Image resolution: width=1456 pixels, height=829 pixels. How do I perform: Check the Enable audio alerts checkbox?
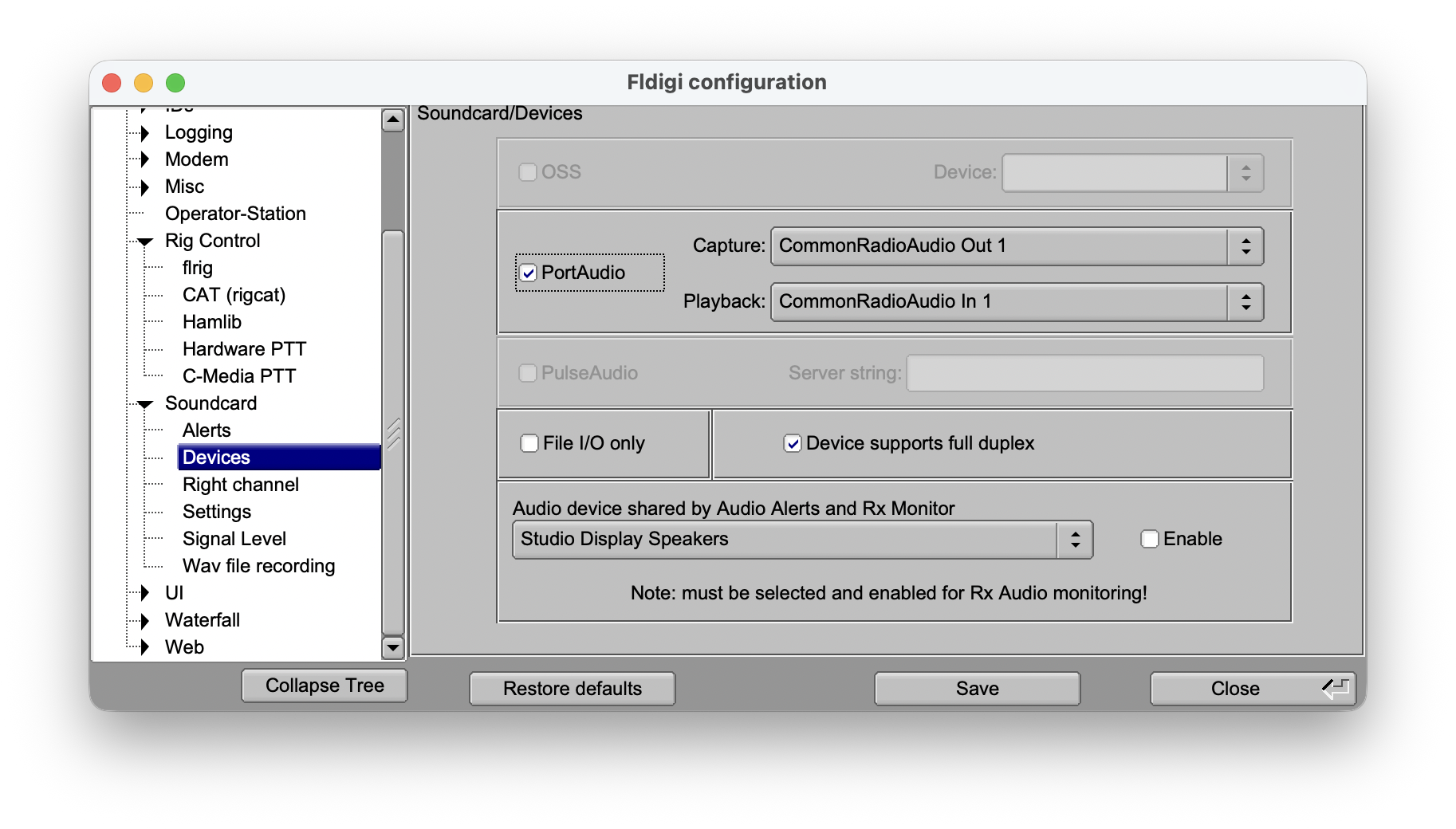pos(1149,540)
